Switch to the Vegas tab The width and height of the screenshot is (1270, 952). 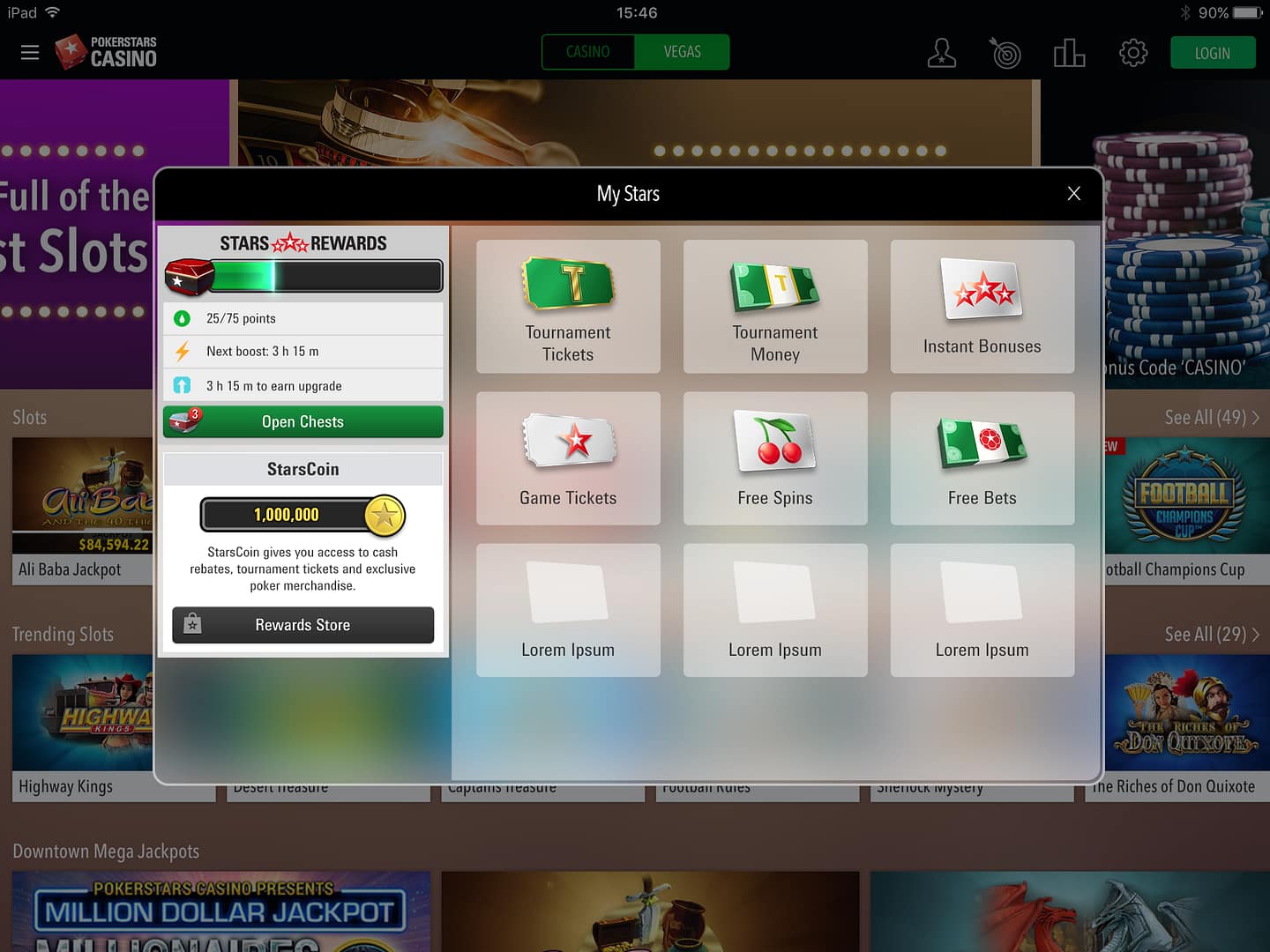click(x=682, y=52)
